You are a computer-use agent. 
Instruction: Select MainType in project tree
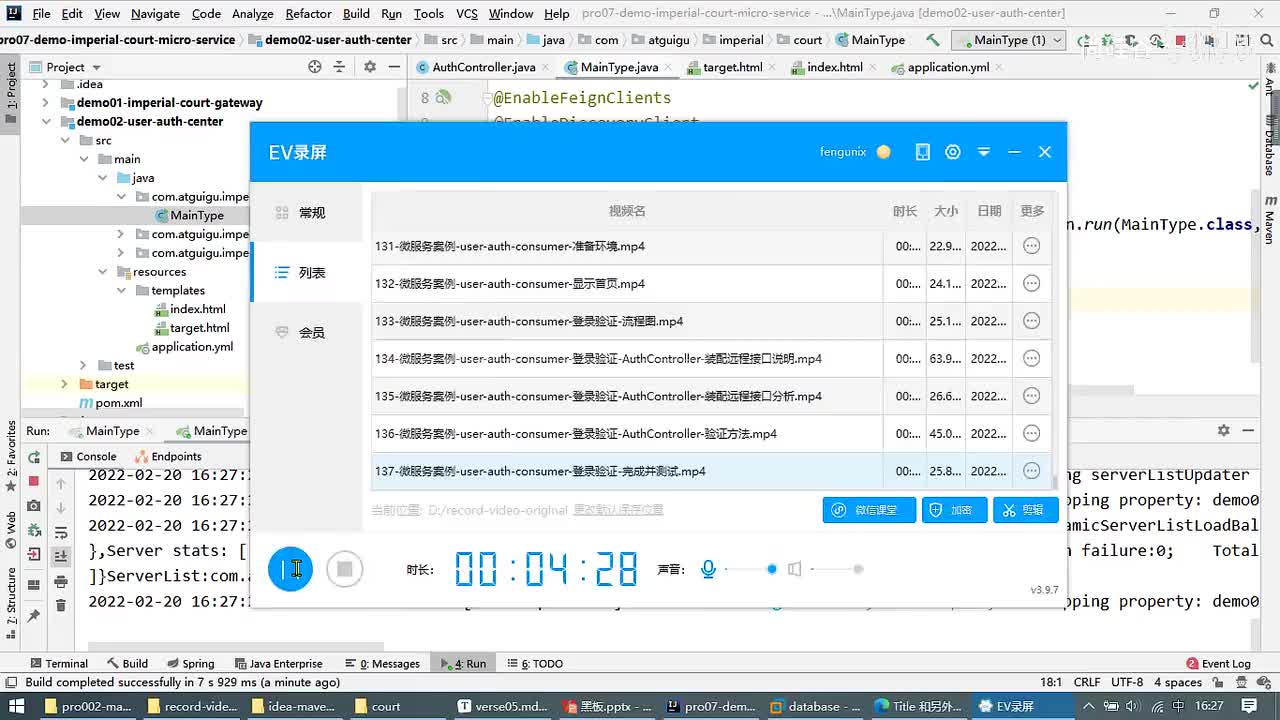188,216
